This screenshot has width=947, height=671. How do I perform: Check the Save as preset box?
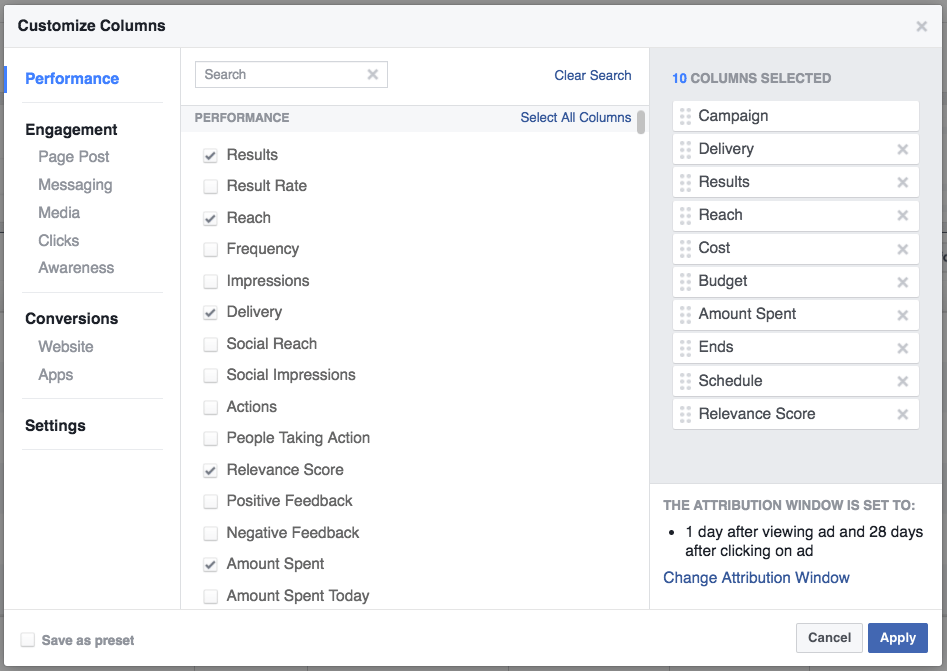[x=28, y=639]
